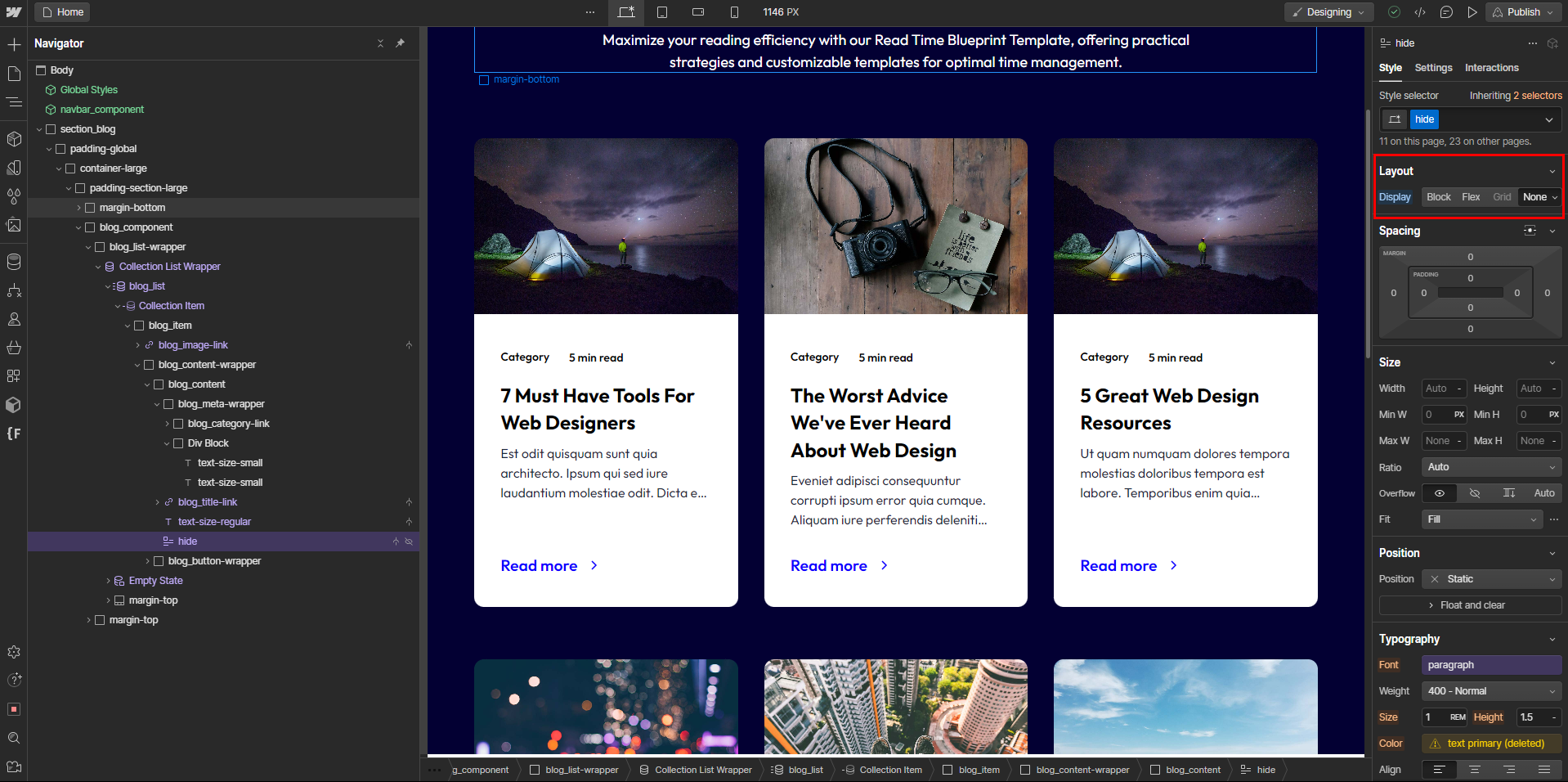Check site status checkmark icon
The image size is (1568, 782).
pos(1395,12)
